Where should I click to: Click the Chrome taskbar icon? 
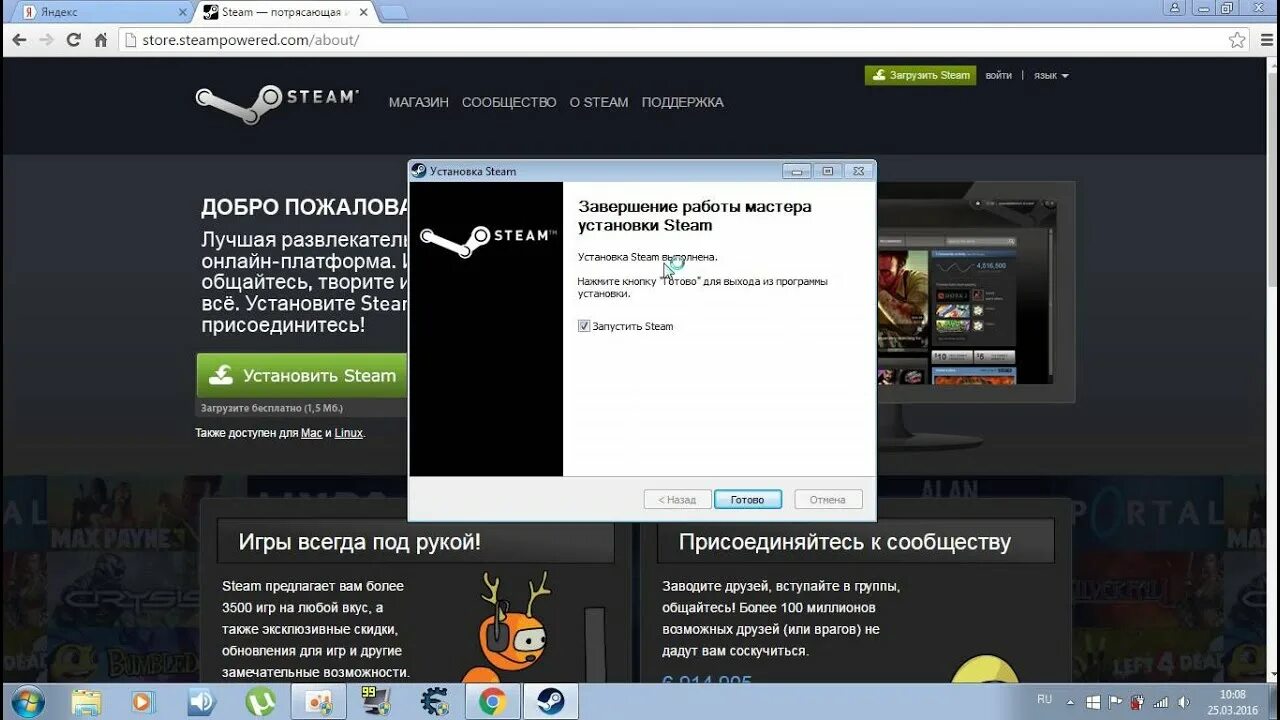tap(492, 702)
